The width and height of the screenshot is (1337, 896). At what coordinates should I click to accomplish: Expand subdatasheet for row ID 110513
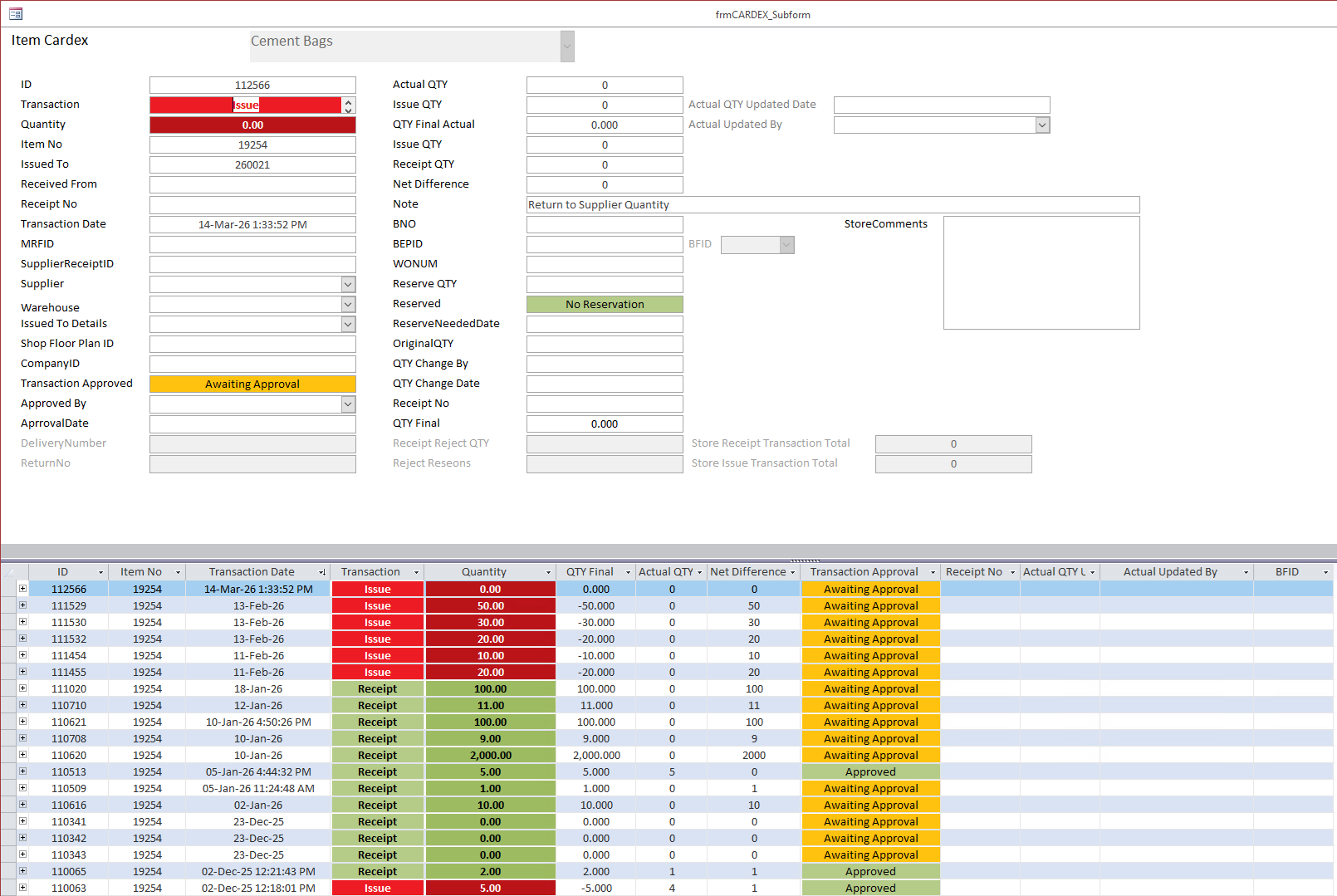[23, 771]
